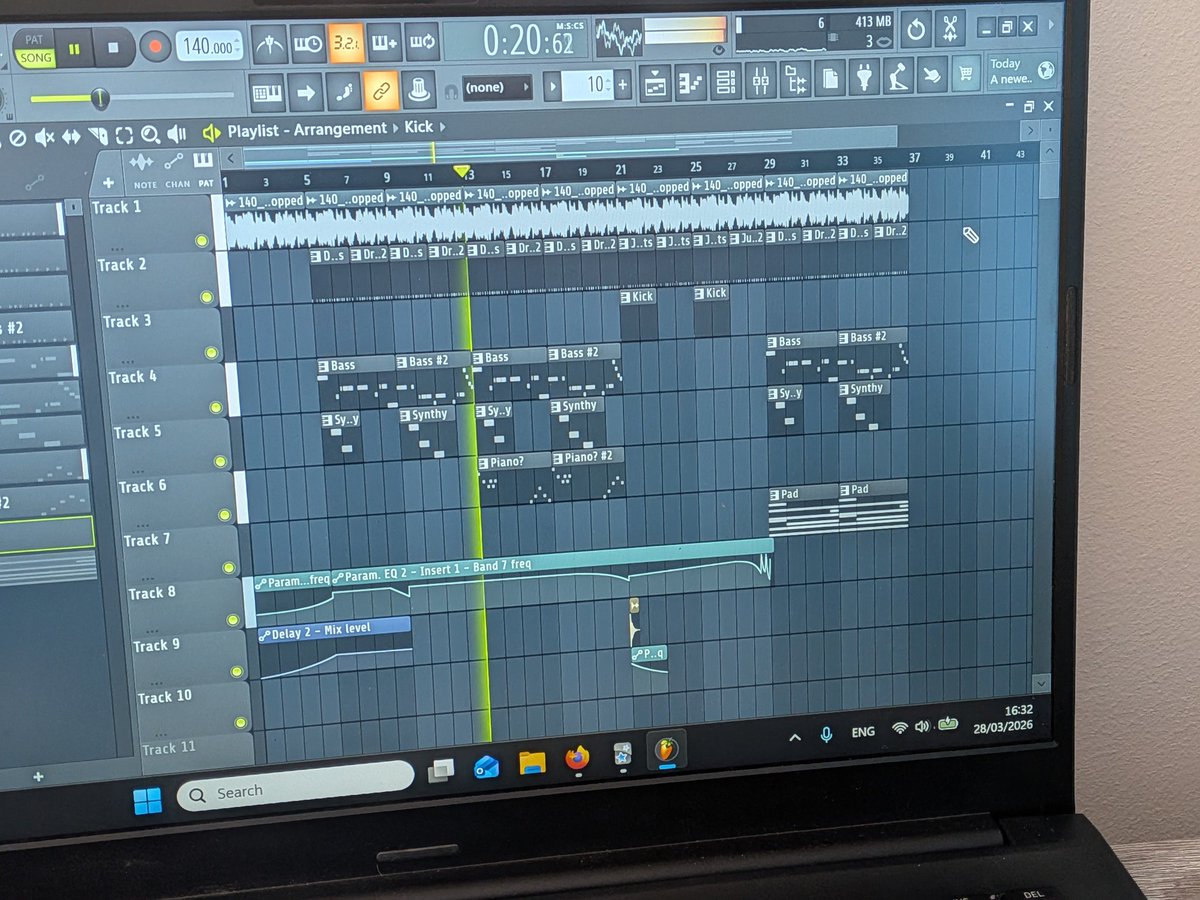Click the circle-slash icon in playlist toolbar
Image resolution: width=1200 pixels, height=900 pixels.
17,137
